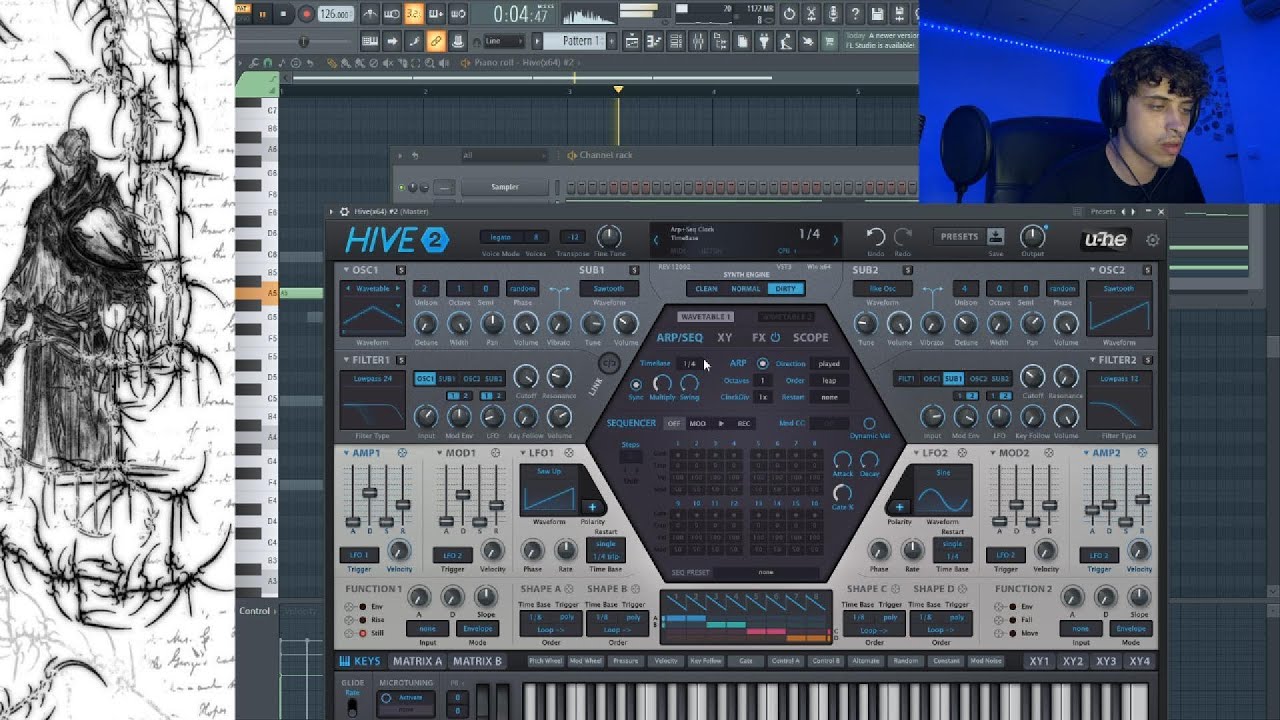Pause playback in FL Studio transport
1280x720 pixels.
pos(263,14)
